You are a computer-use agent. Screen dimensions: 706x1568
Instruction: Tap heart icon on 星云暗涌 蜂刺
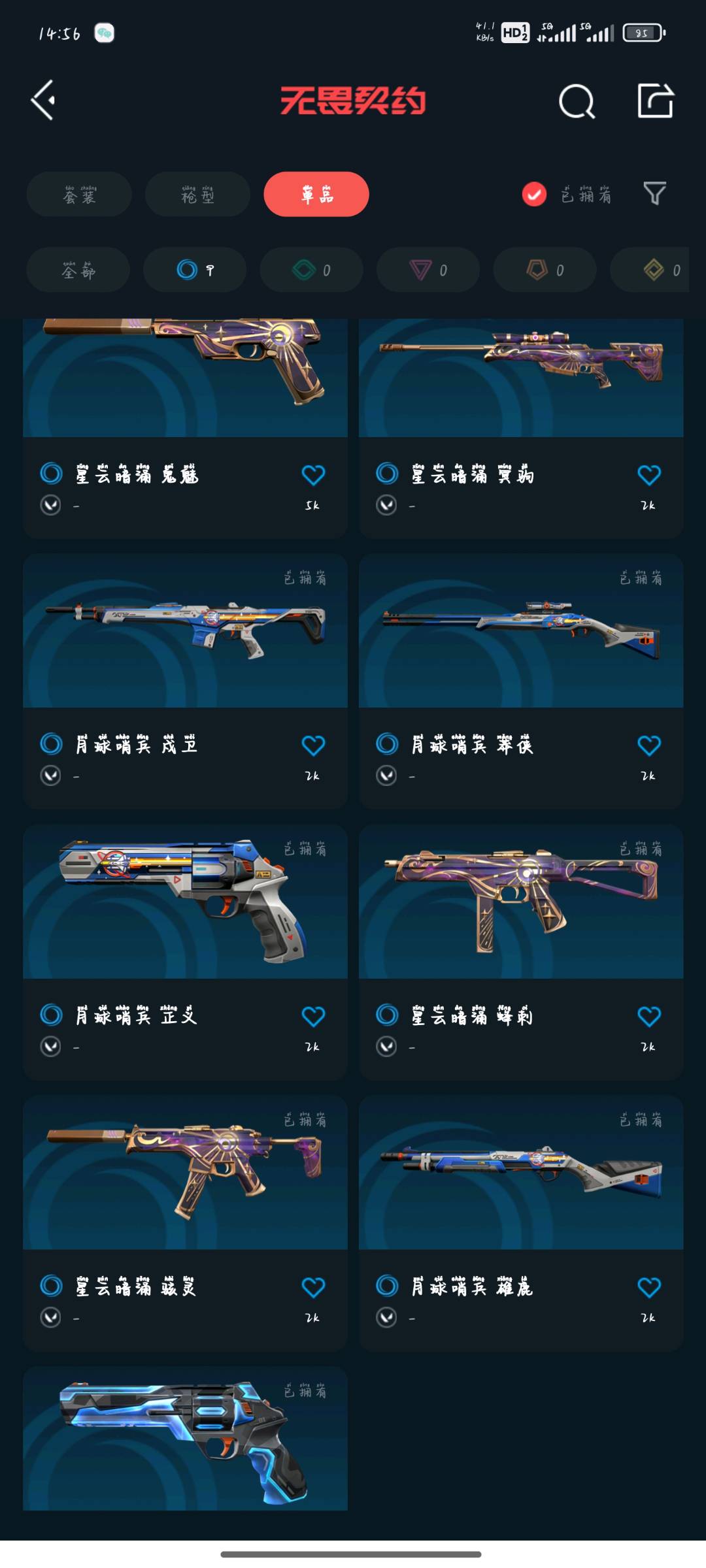[649, 1017]
